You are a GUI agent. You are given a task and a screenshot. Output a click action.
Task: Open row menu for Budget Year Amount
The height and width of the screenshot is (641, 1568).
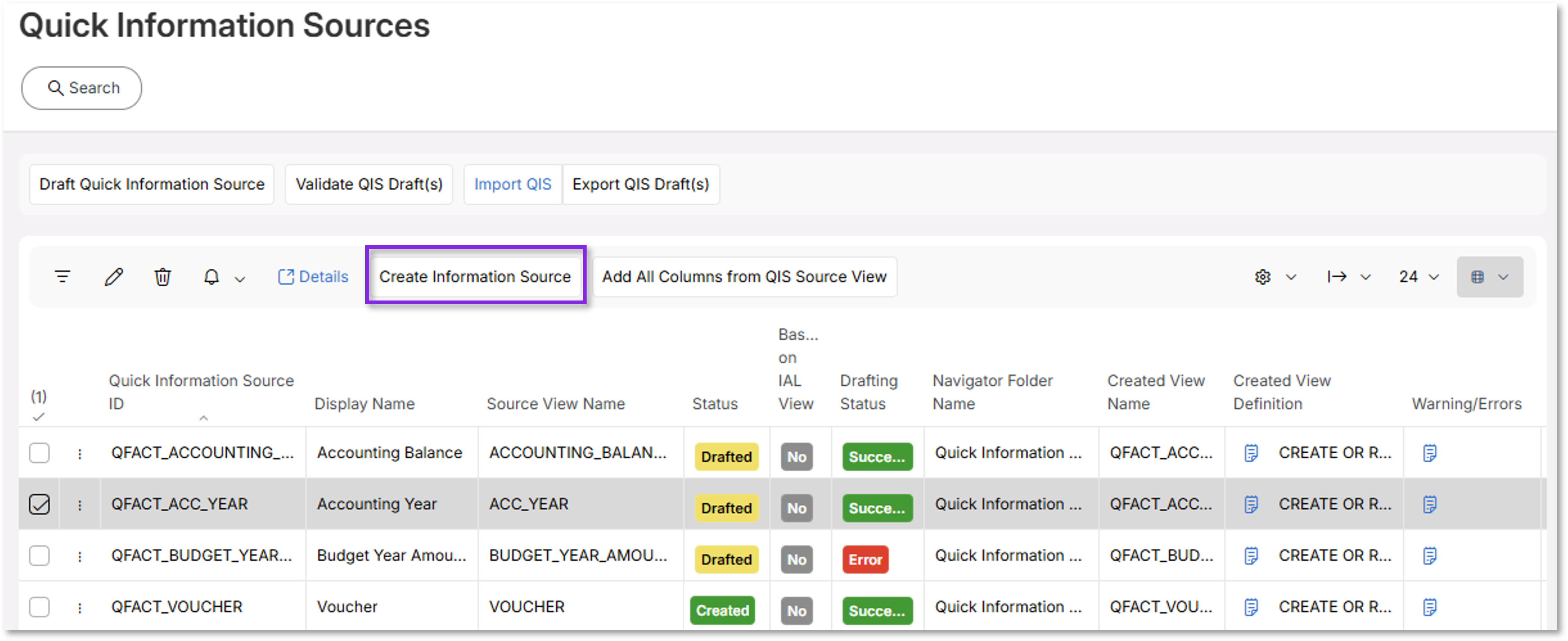point(80,557)
